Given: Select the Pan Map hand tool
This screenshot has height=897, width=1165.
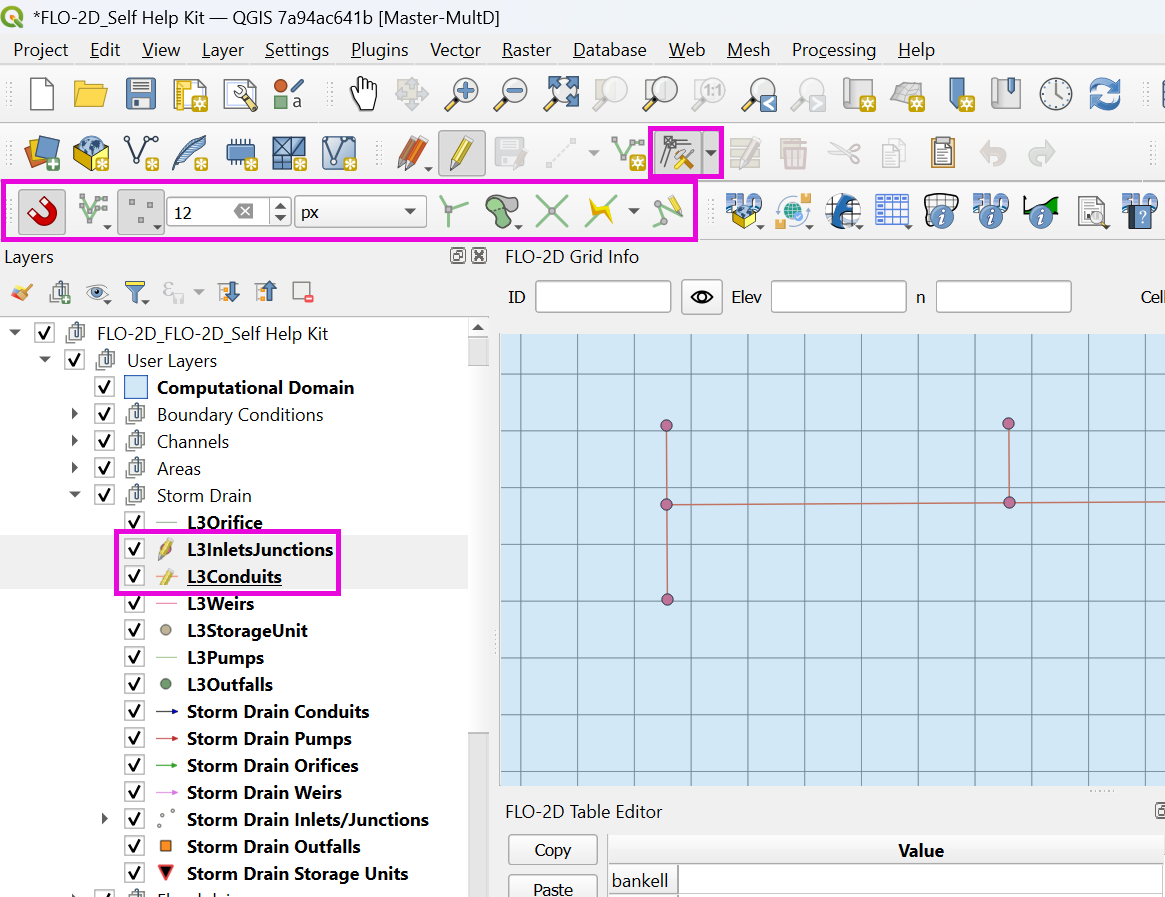Looking at the screenshot, I should [x=363, y=95].
